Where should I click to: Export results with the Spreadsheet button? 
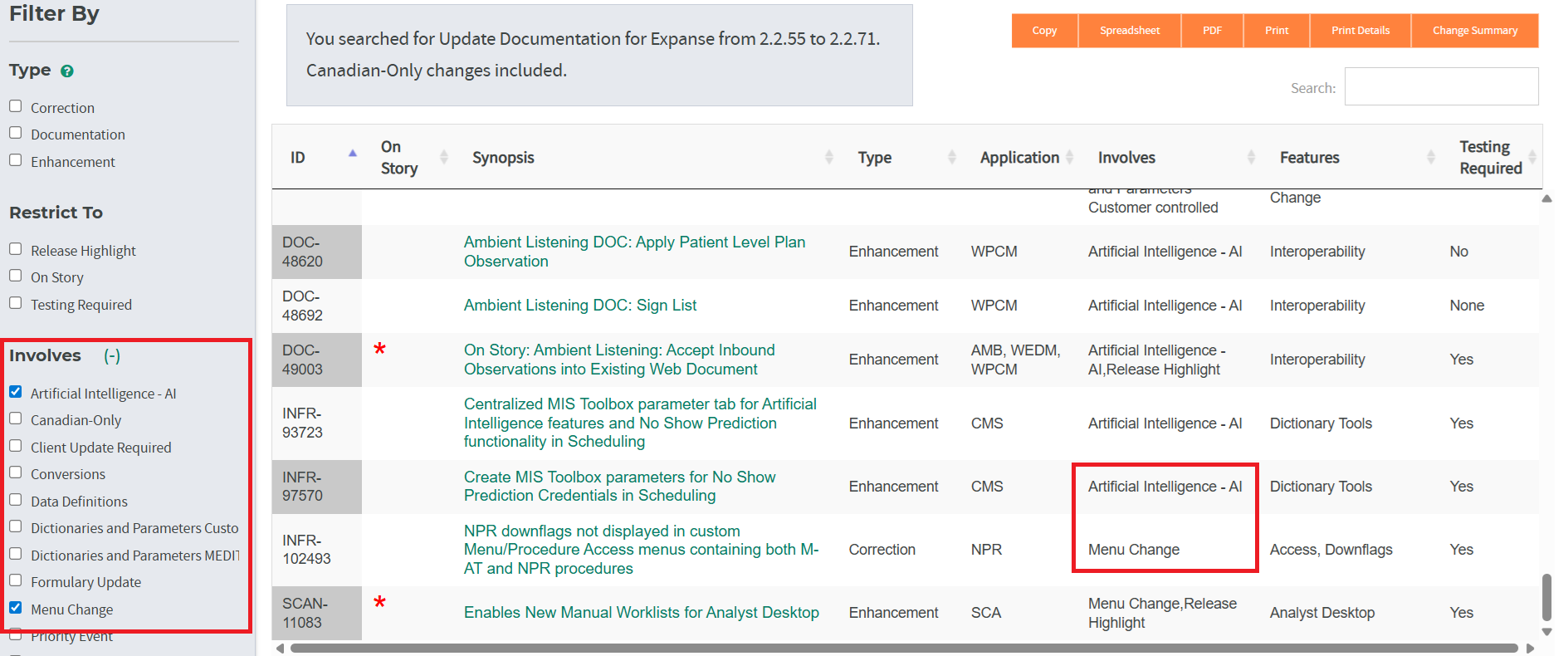tap(1129, 31)
